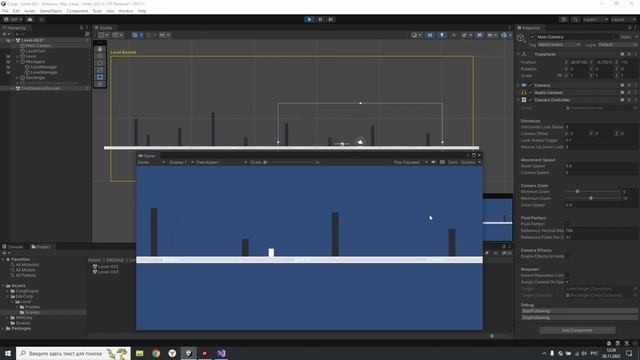Toggle scene lighting bulb icon

click(442, 35)
